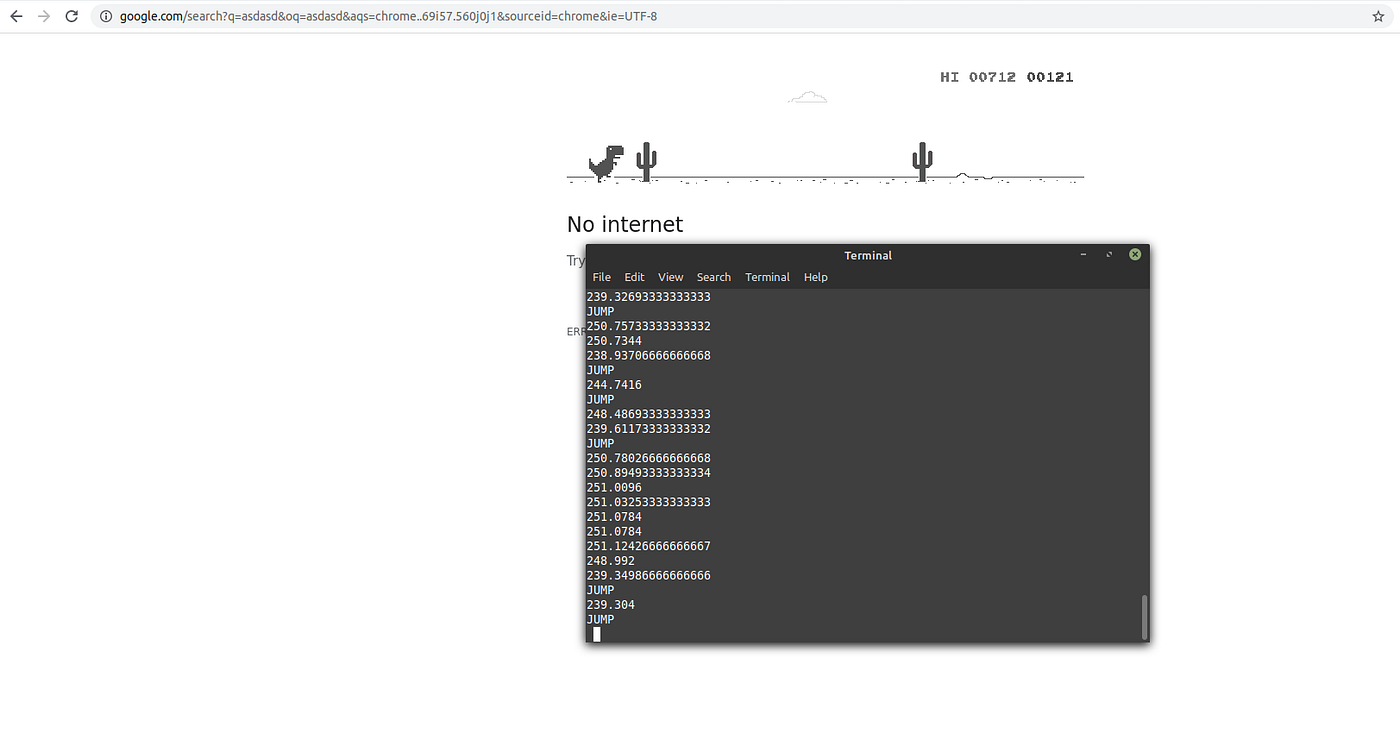Click the browser forward arrow

point(43,16)
